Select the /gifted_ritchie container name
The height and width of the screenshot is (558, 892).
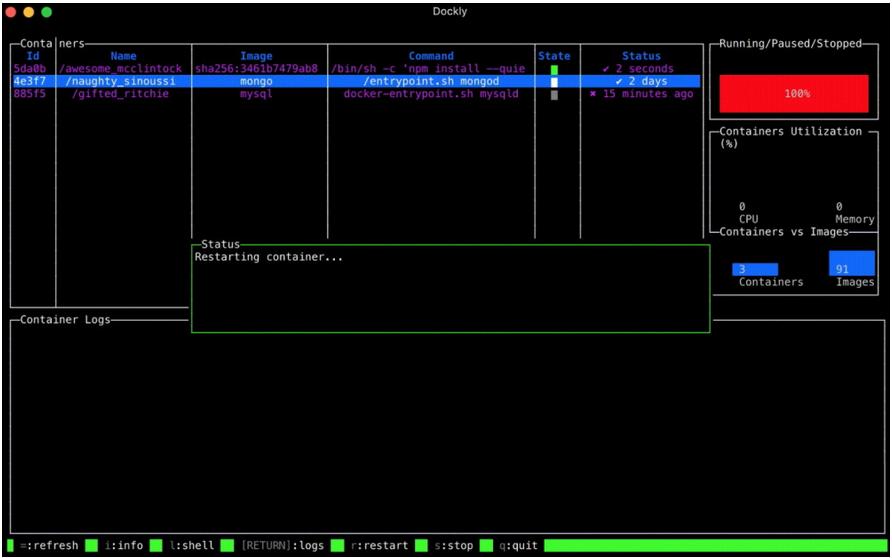[x=120, y=94]
